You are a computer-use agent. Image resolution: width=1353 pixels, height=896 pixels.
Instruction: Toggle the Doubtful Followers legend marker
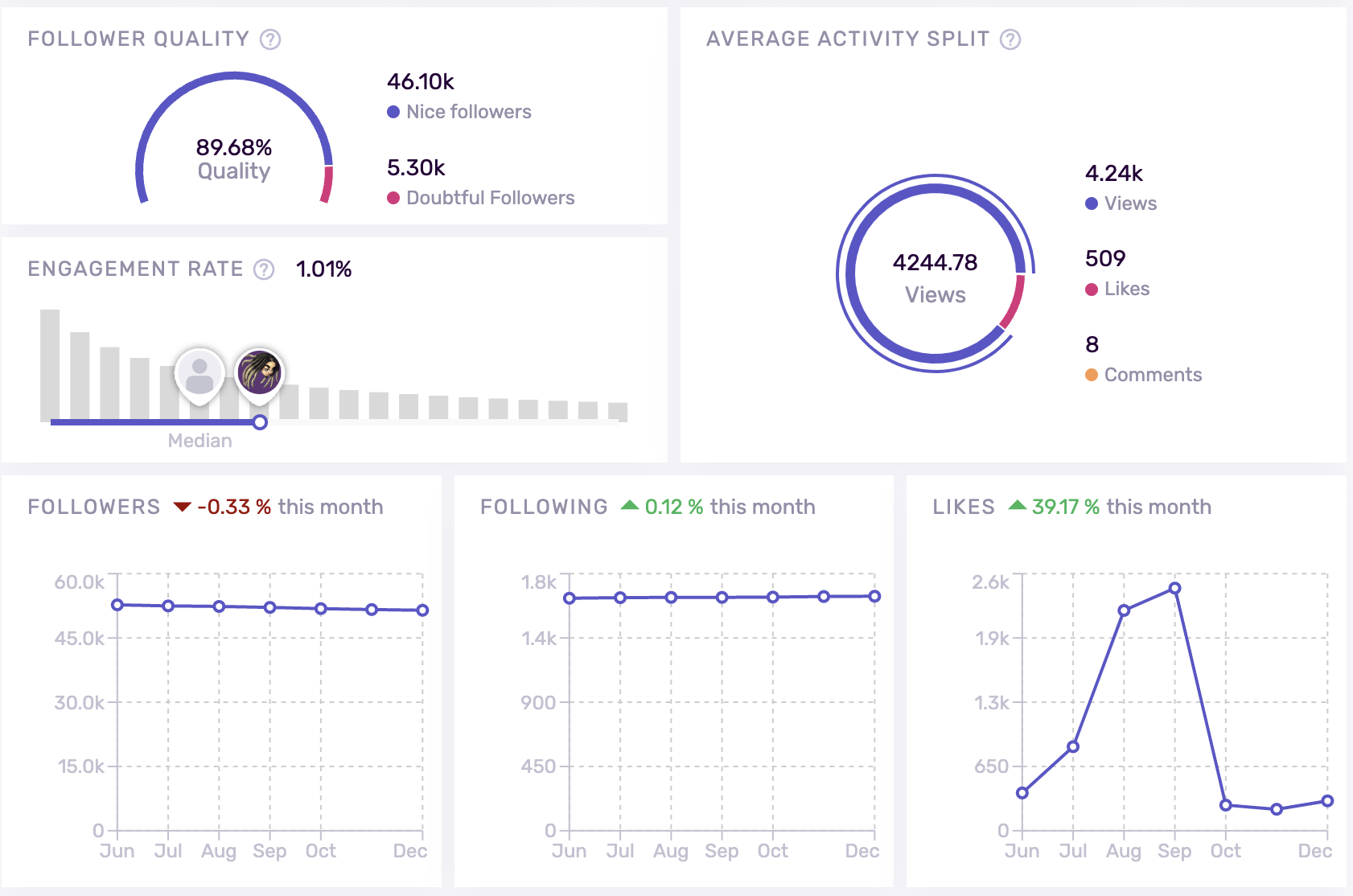click(x=393, y=198)
